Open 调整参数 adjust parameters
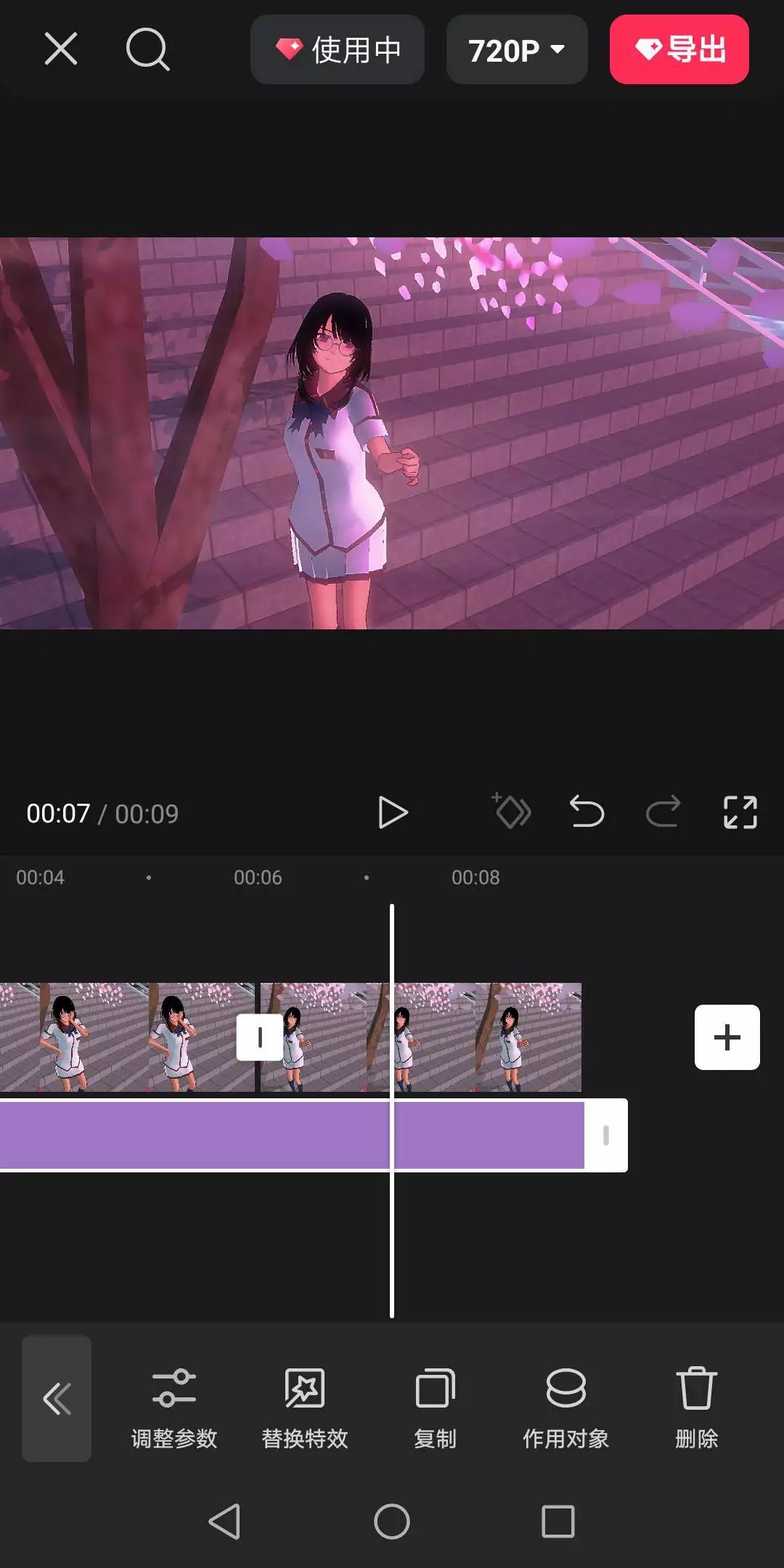 pyautogui.click(x=174, y=1410)
